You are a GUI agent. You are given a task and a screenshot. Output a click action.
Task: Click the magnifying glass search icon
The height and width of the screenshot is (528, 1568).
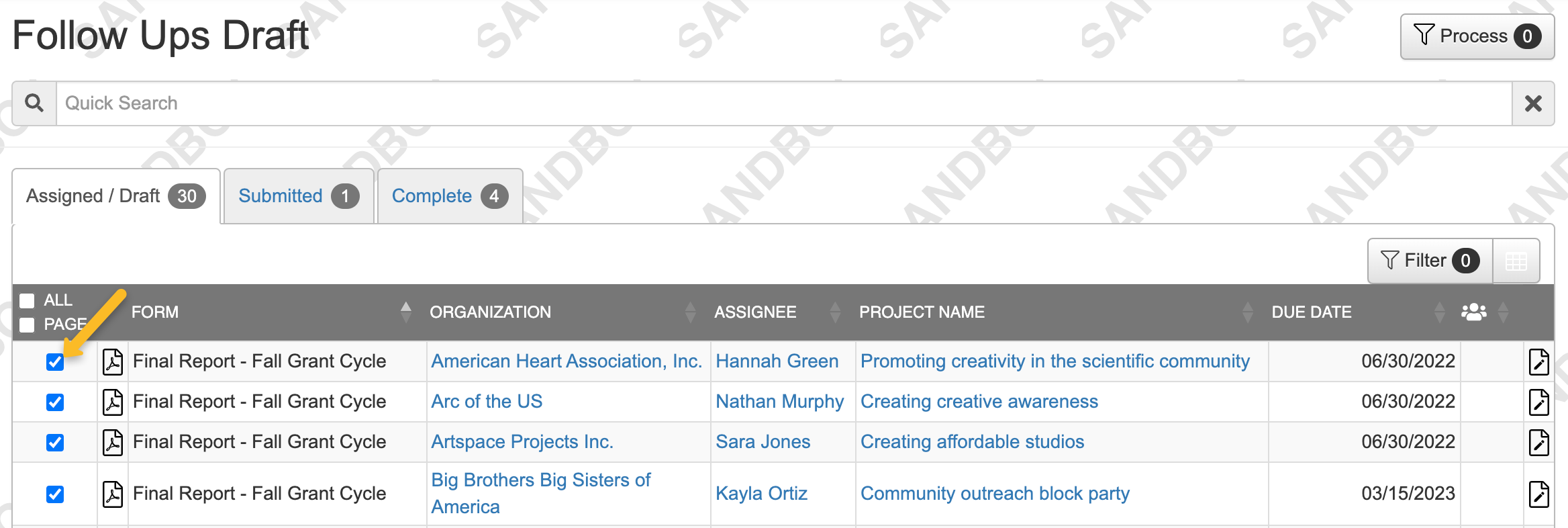tap(34, 103)
